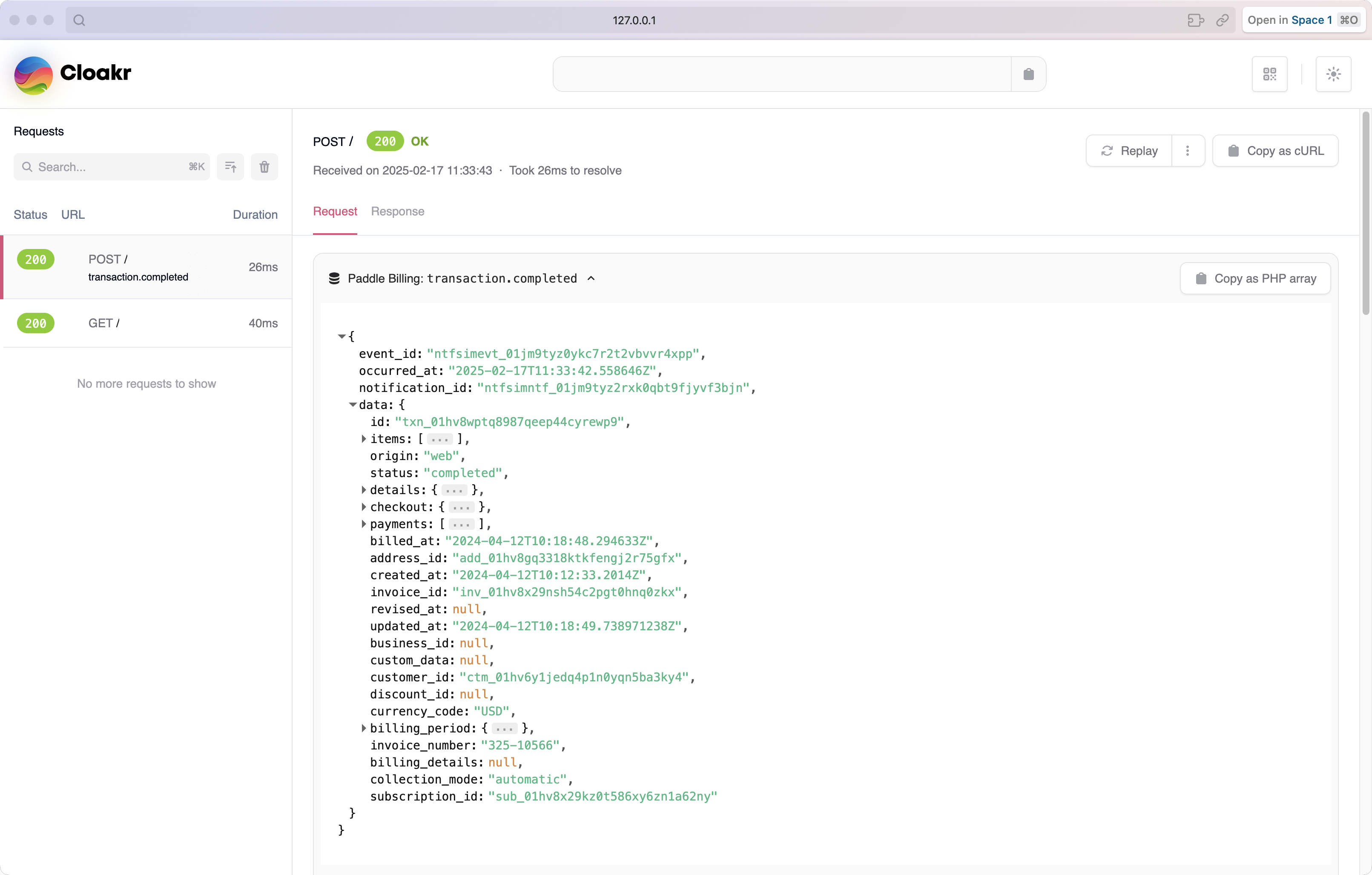This screenshot has width=1372, height=875.
Task: Click the browser extensions icon in address bar
Action: (x=1195, y=20)
